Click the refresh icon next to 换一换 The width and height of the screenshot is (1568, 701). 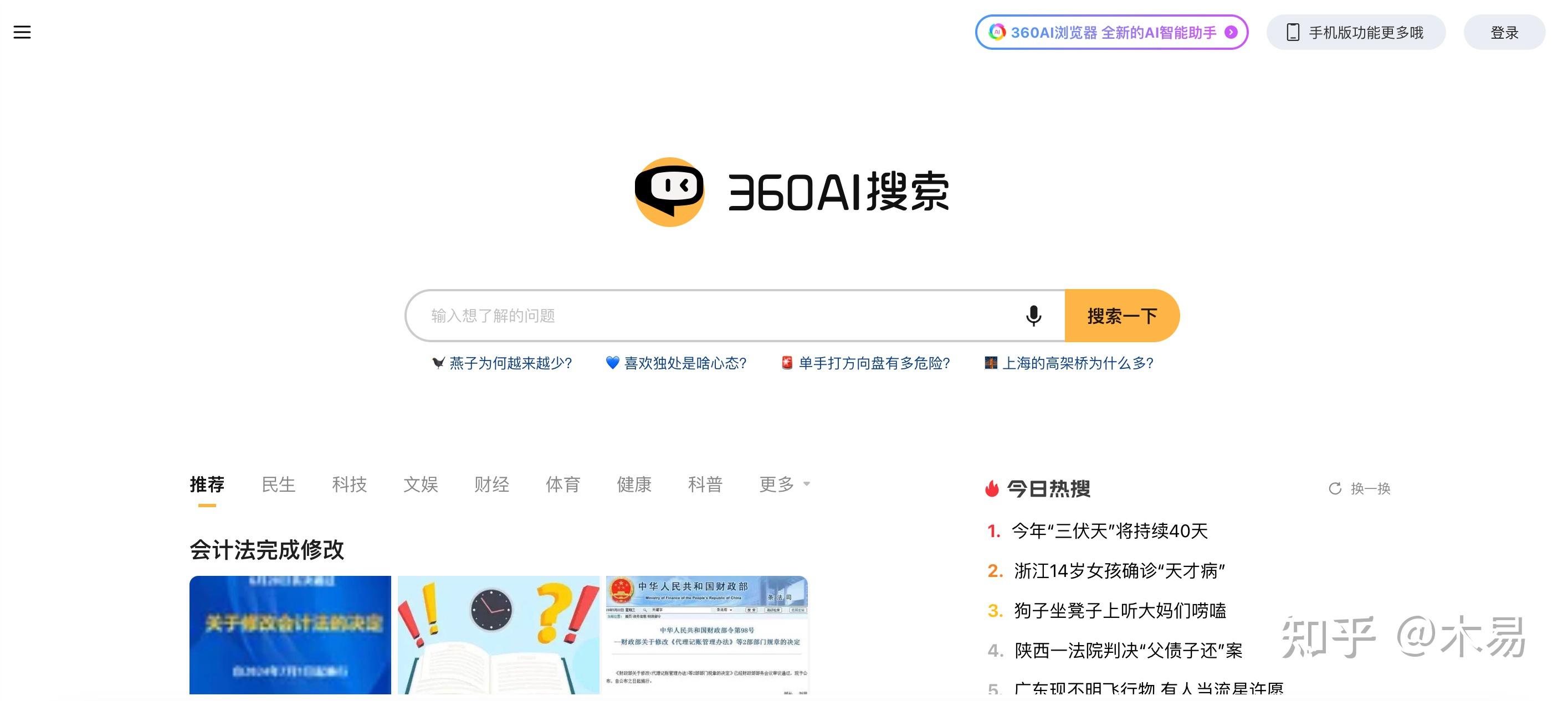point(1335,488)
